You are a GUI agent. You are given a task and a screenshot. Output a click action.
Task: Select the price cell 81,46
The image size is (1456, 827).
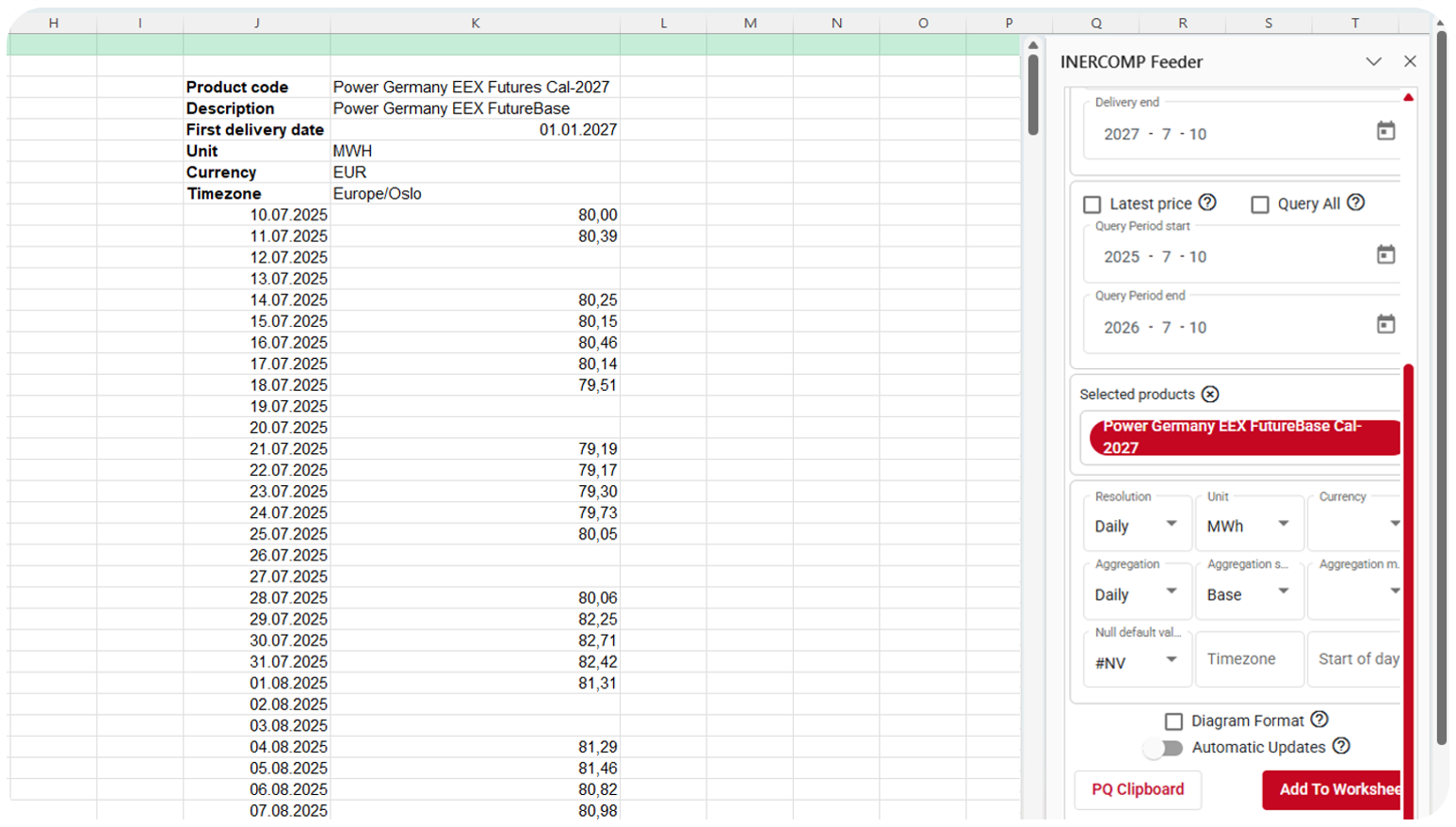point(475,768)
